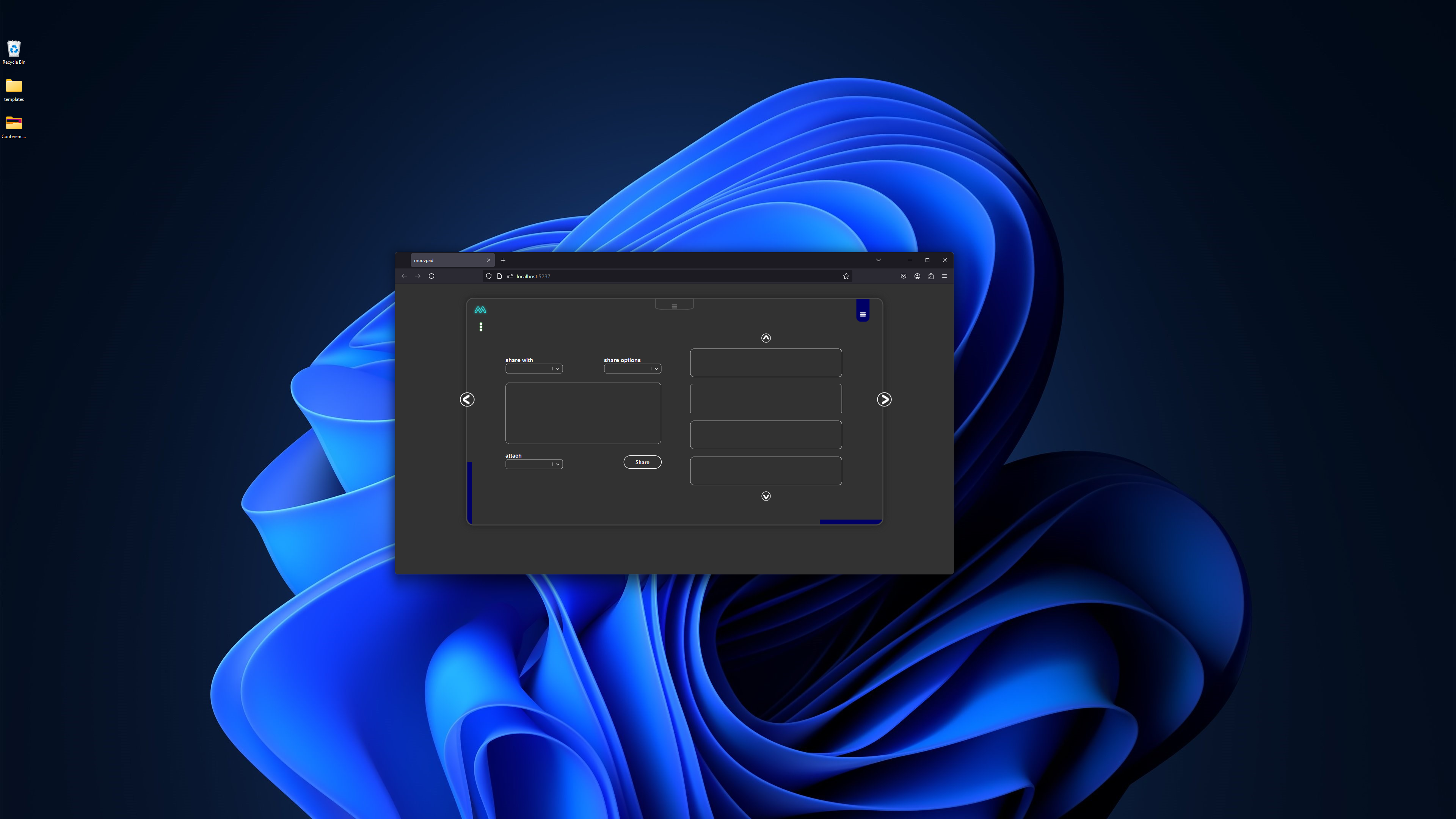The height and width of the screenshot is (819, 1456).
Task: Click the right navigation arrow icon
Action: coord(884,399)
